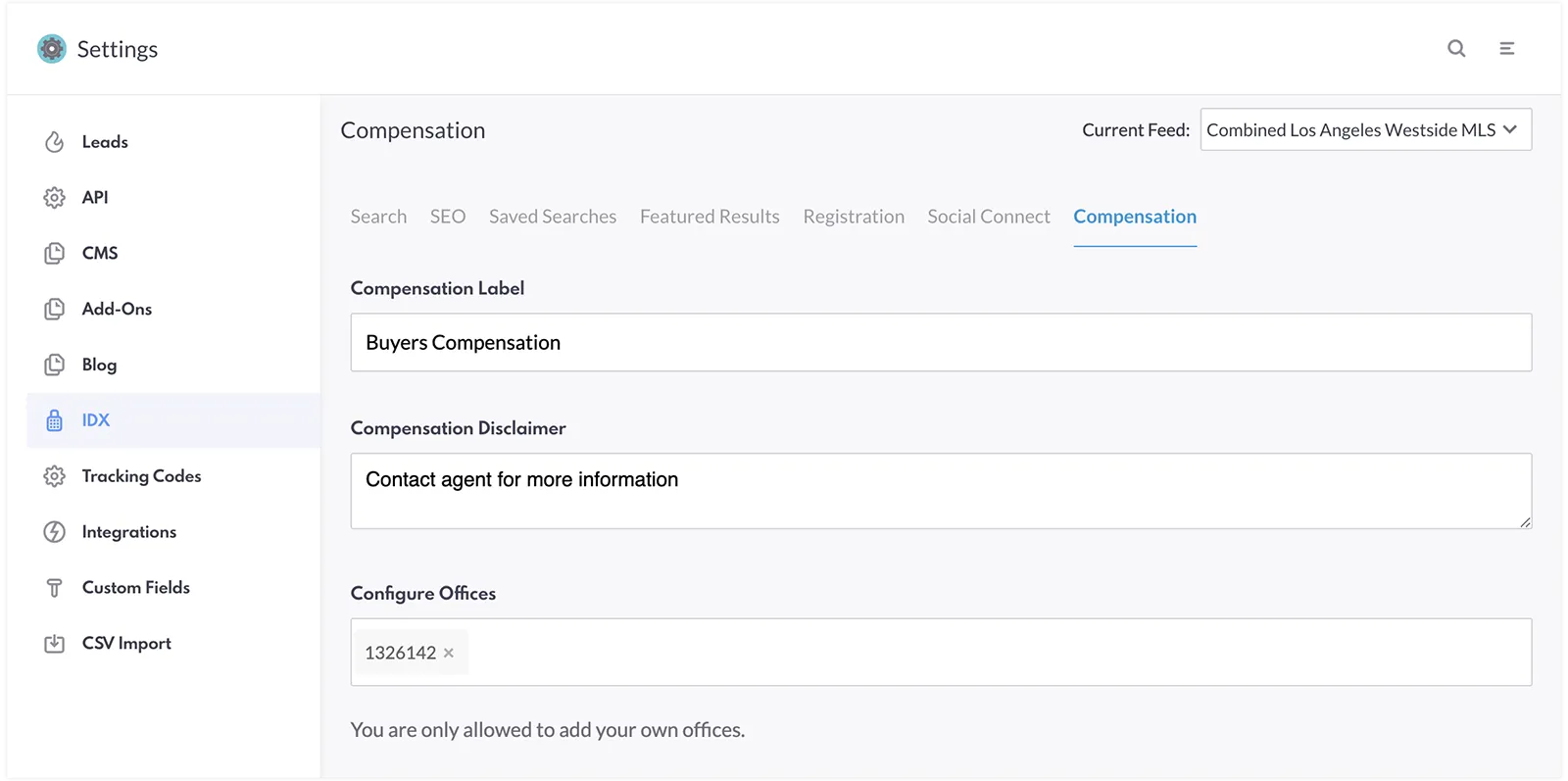Click the Settings gear logo icon
The width and height of the screenshot is (1568, 781).
tap(52, 49)
